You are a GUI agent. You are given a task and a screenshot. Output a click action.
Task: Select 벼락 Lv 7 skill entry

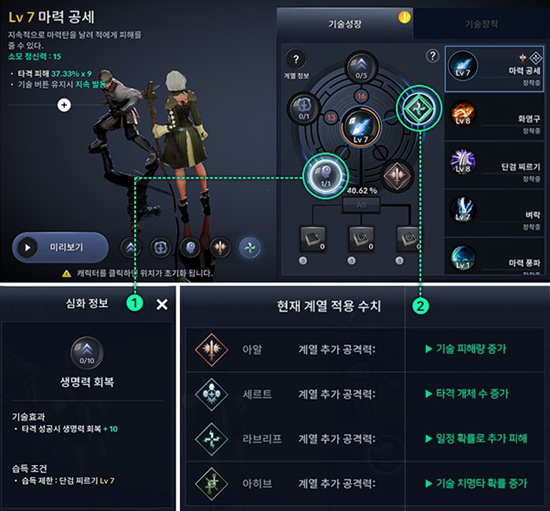(x=495, y=213)
